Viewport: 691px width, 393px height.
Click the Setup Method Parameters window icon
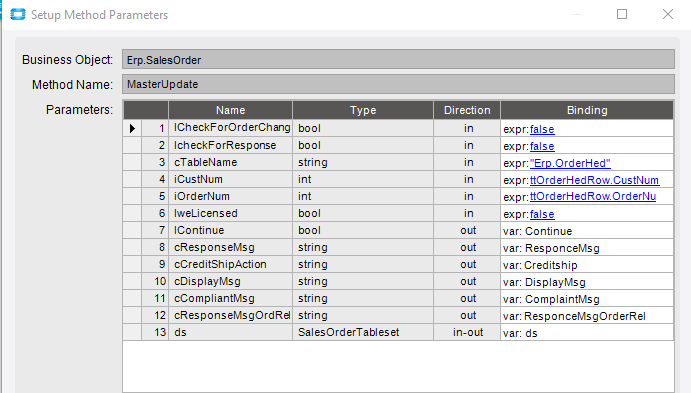coord(18,15)
